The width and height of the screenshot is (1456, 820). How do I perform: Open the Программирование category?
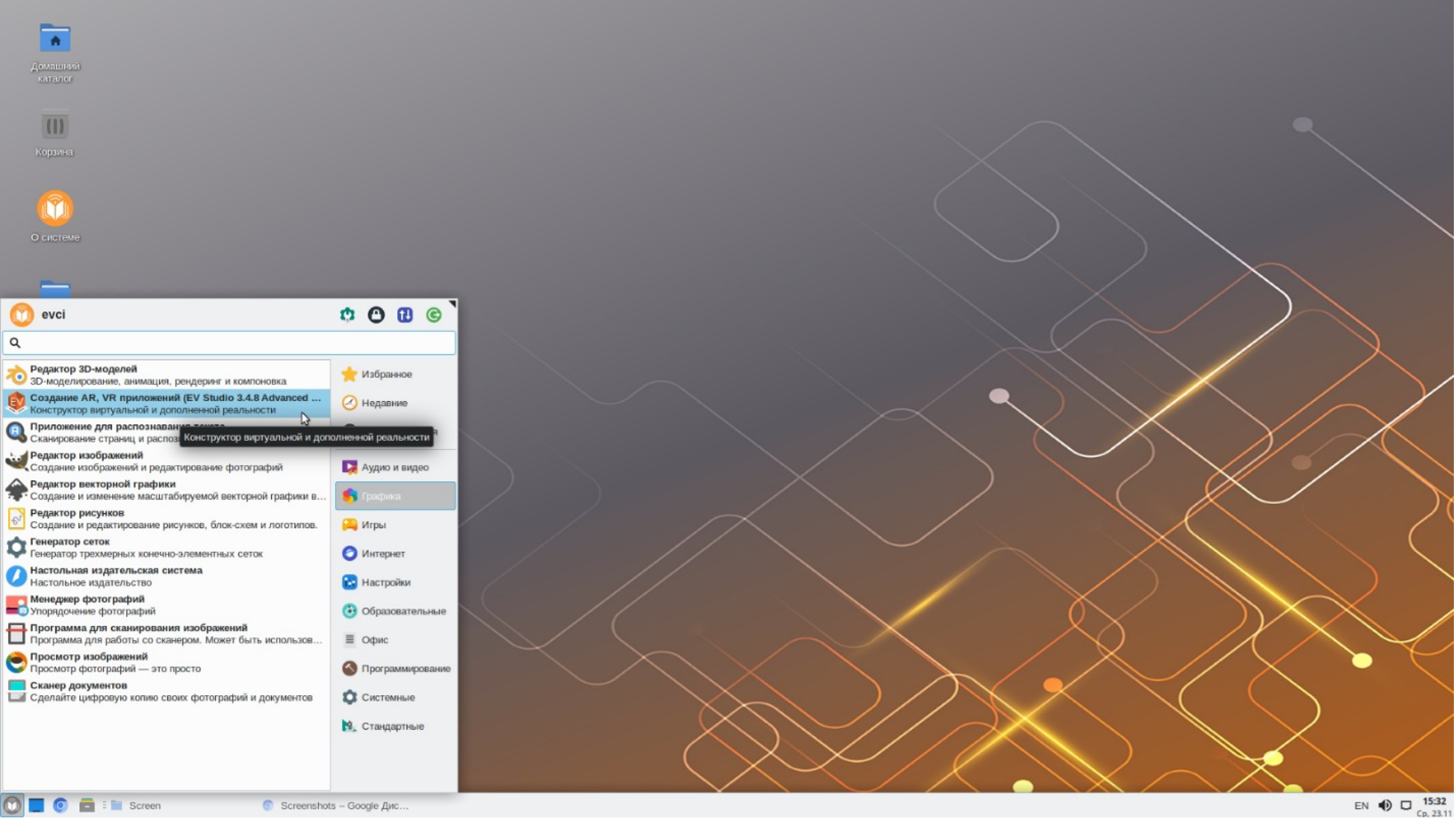[405, 668]
